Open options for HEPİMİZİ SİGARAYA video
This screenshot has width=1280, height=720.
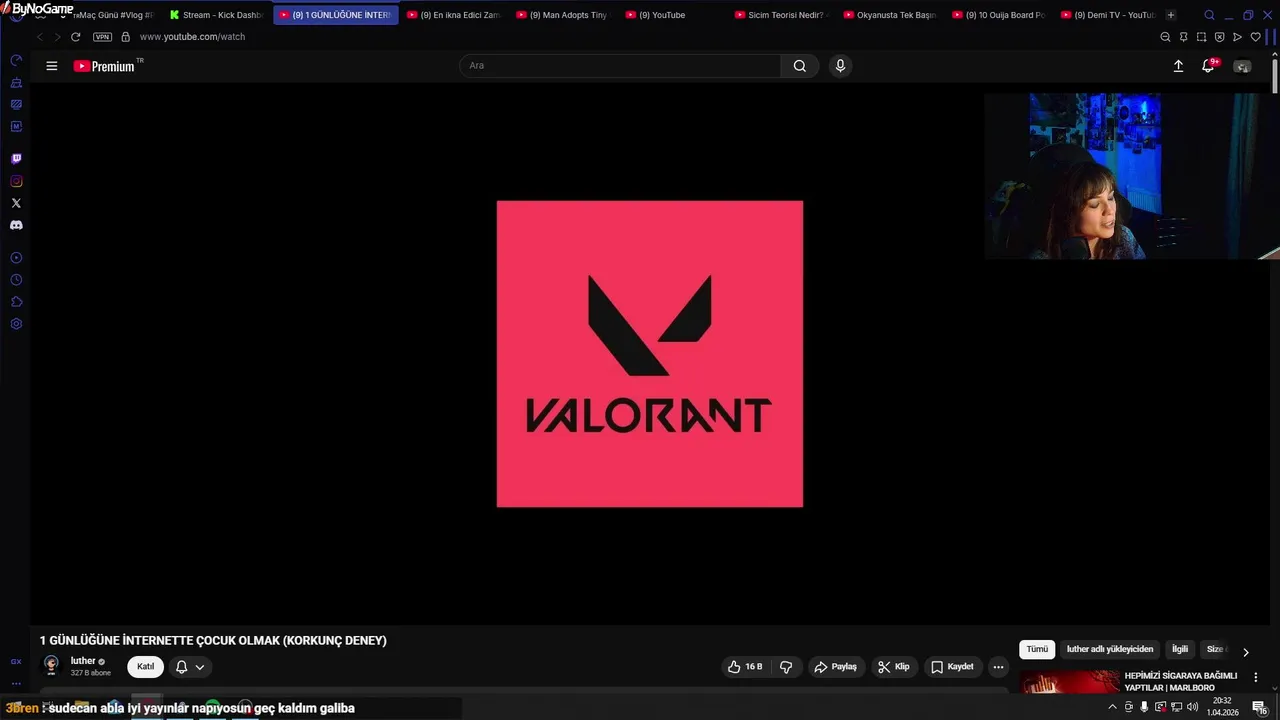click(x=1256, y=677)
